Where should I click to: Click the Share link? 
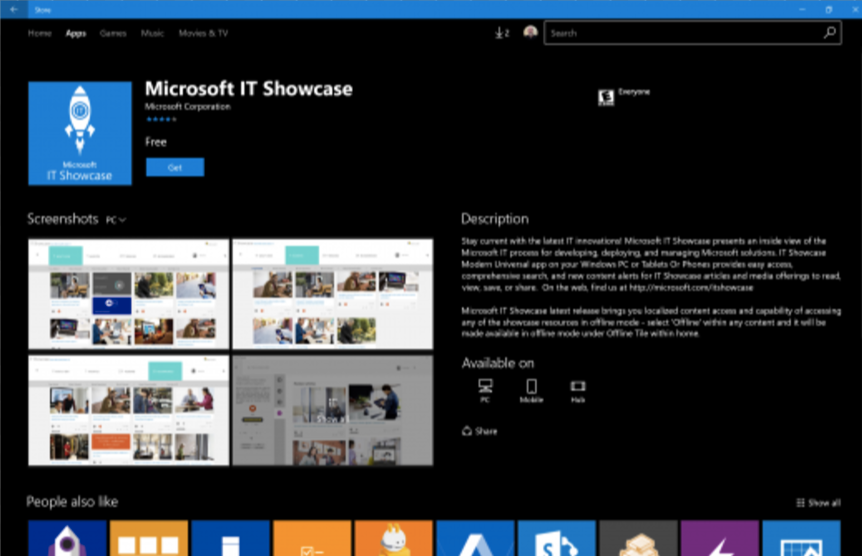(480, 431)
